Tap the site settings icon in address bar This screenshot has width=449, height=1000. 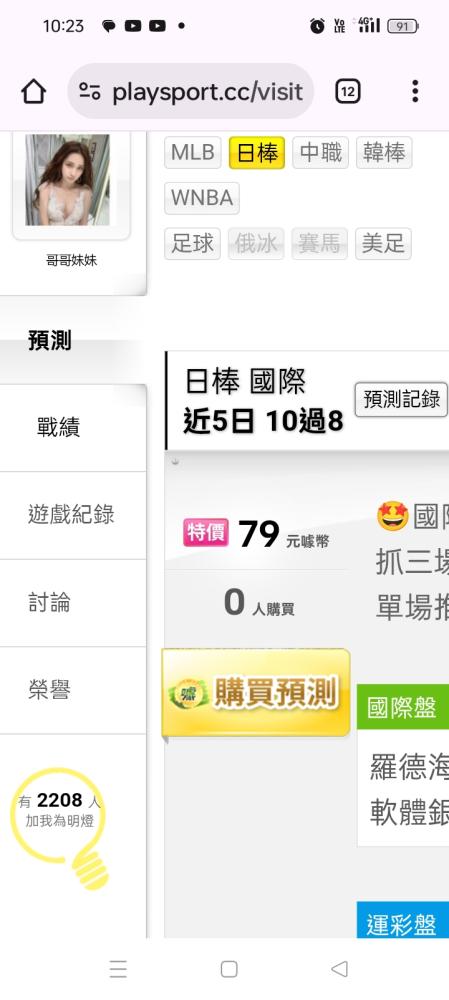pos(90,92)
